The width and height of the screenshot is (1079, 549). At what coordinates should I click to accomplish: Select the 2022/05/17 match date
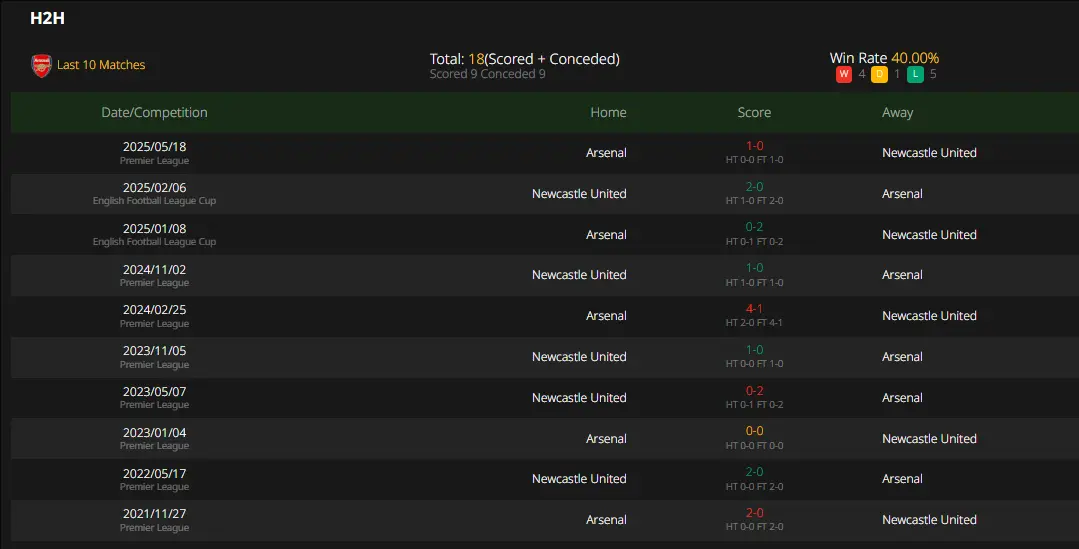click(x=154, y=474)
